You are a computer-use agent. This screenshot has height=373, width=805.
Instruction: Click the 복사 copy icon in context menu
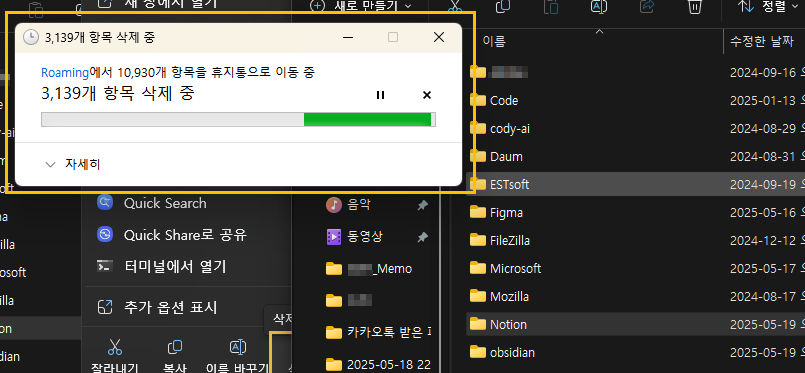[175, 347]
